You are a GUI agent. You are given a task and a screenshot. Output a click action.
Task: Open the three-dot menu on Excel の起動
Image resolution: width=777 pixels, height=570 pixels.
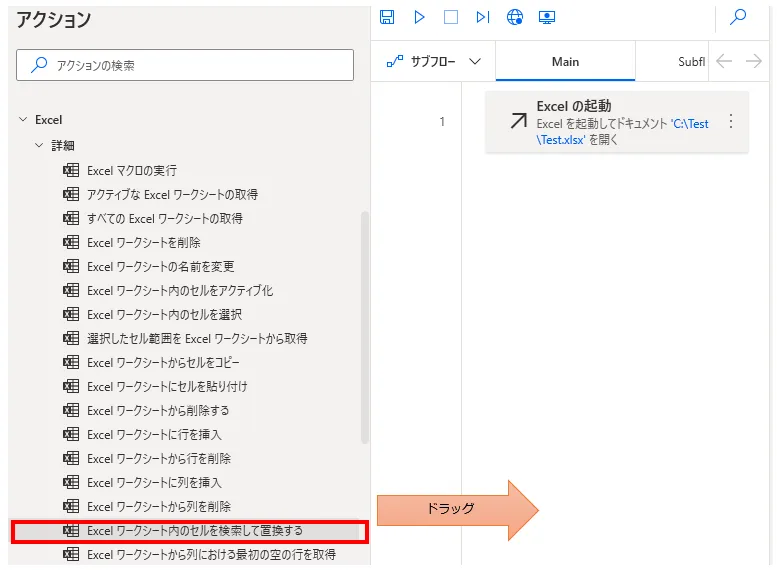[x=730, y=121]
